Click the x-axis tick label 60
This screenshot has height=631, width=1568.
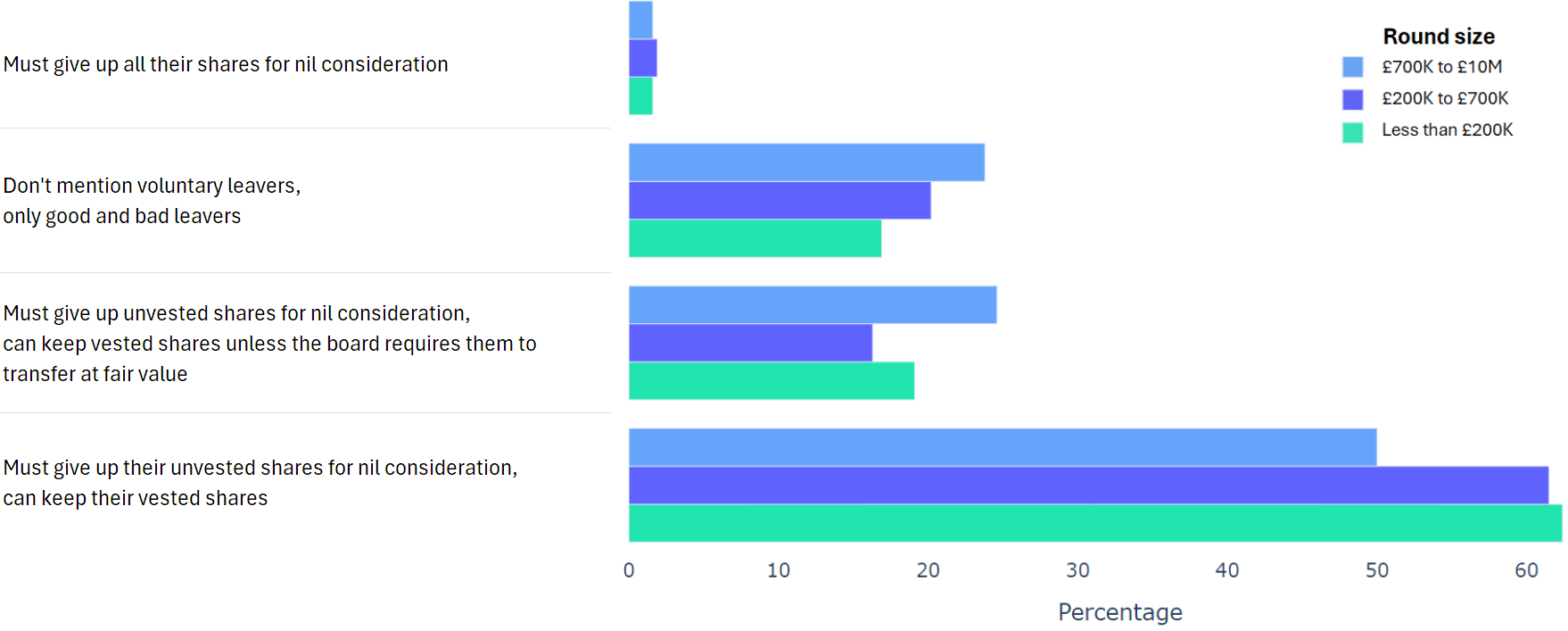(1526, 570)
